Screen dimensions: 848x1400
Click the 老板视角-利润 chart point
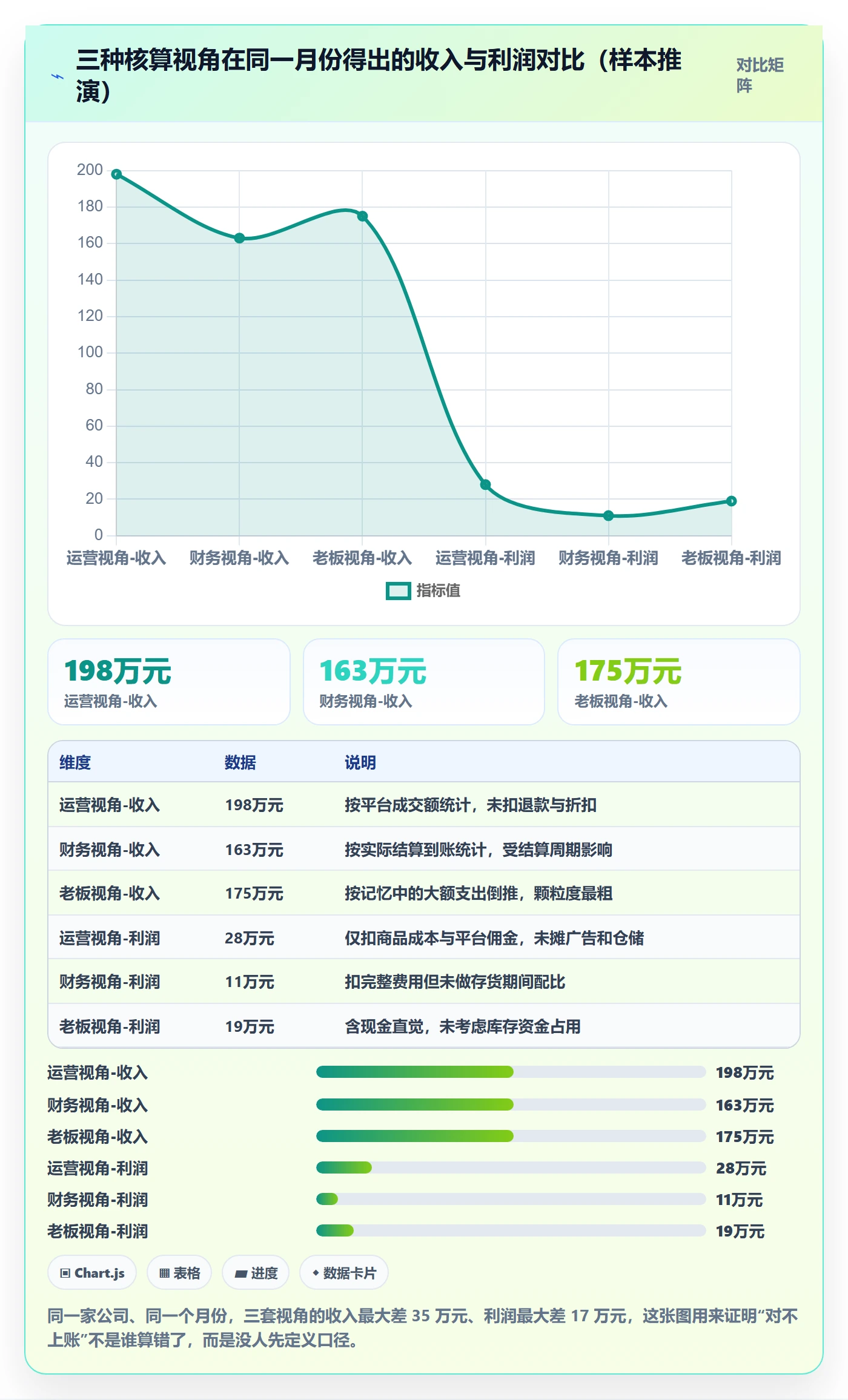pos(732,501)
